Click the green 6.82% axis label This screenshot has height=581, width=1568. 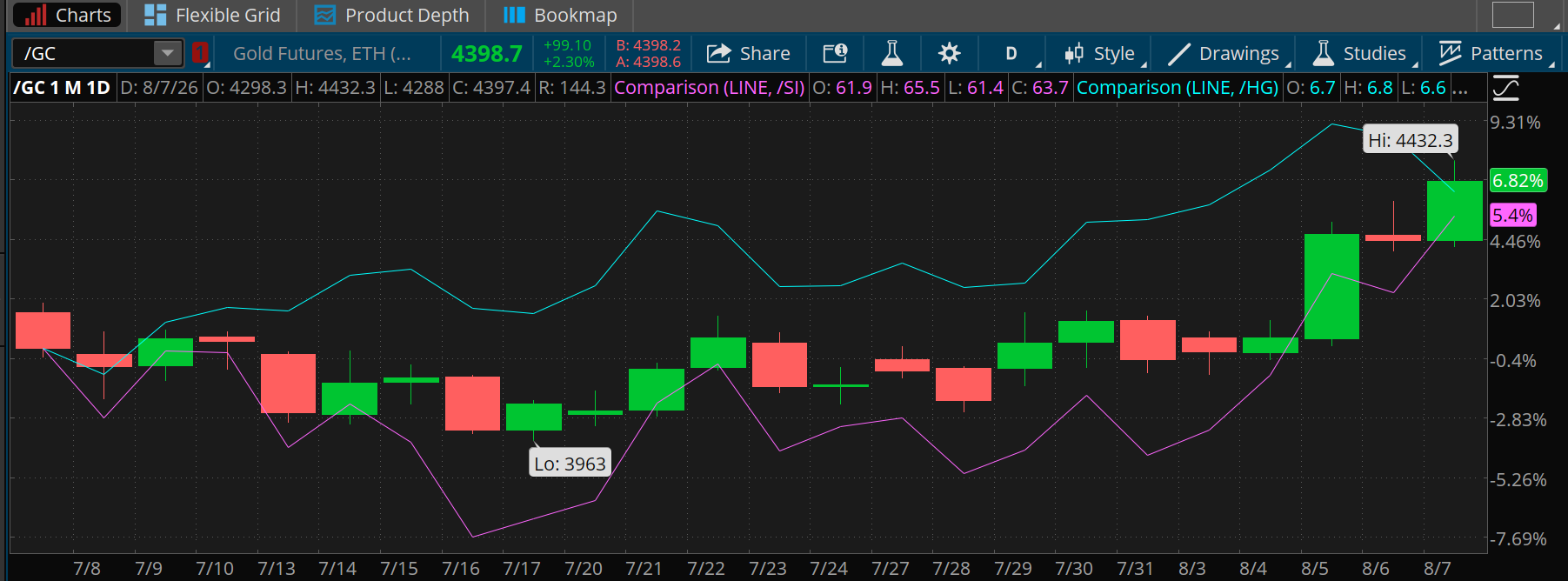[1518, 181]
